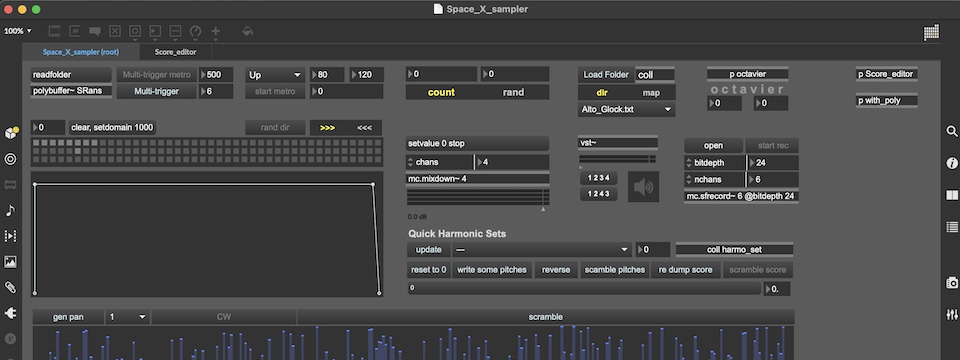
Task: Click the 'clear, setdomain 1000' message
Action: 111,127
